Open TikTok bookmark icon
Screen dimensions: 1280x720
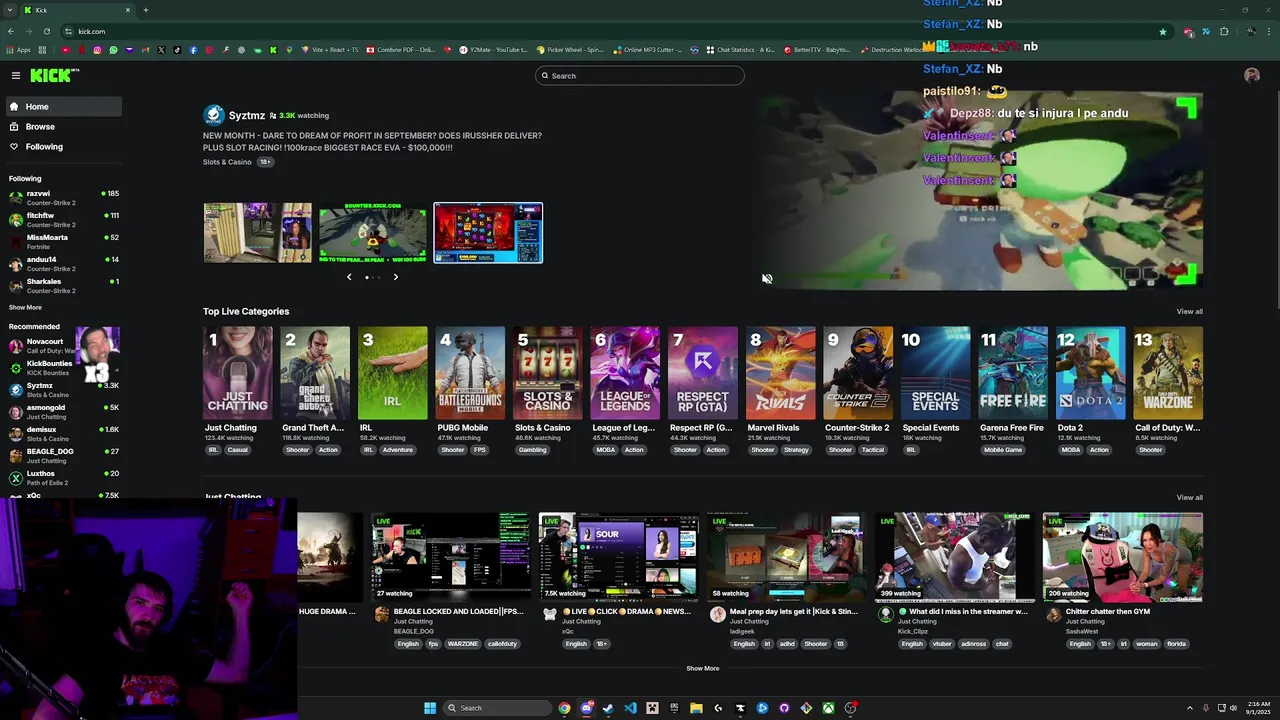pyautogui.click(x=177, y=50)
